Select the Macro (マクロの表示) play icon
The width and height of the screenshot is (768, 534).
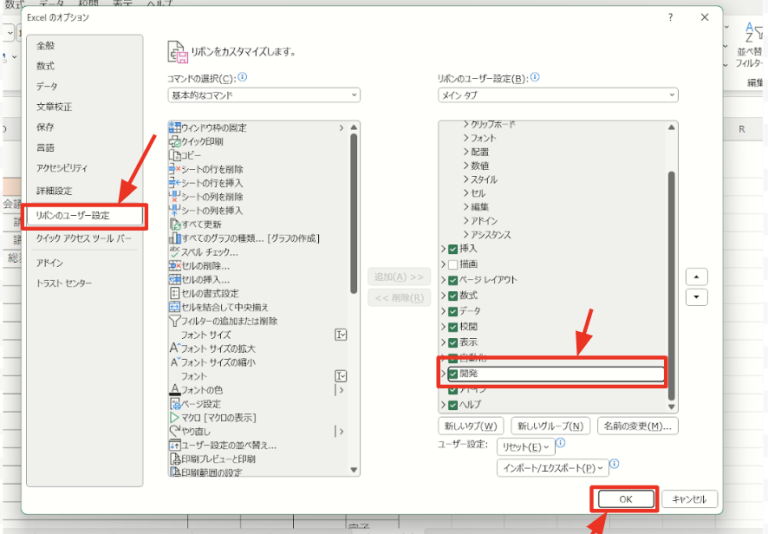(x=175, y=417)
